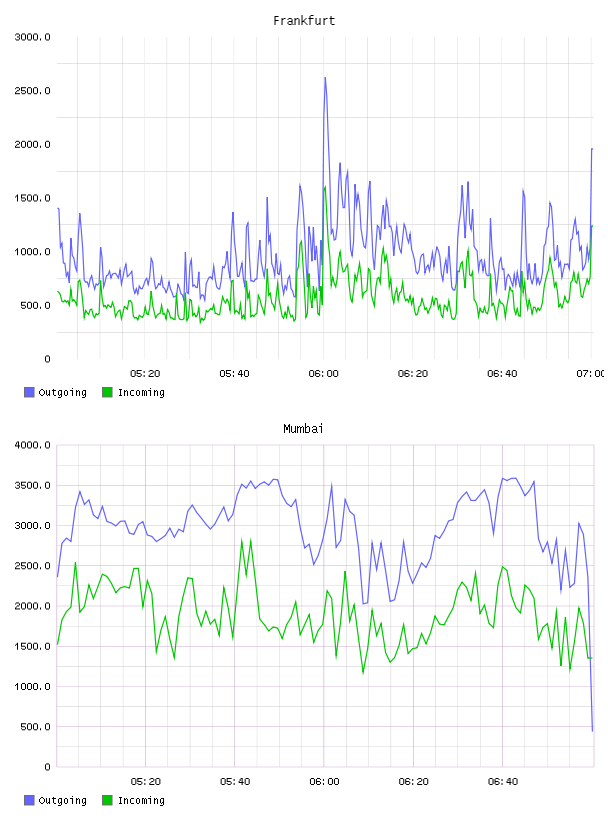Click the 05:40 time label on the Frankfurt chart

[x=234, y=374]
